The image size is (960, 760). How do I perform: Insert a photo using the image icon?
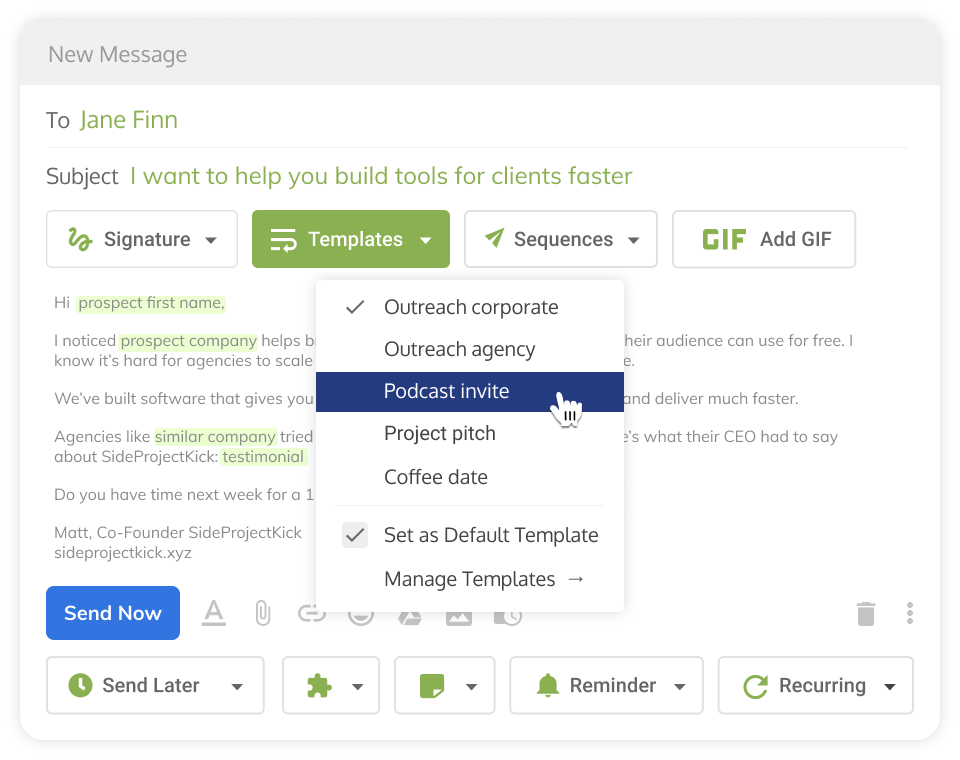click(x=458, y=613)
